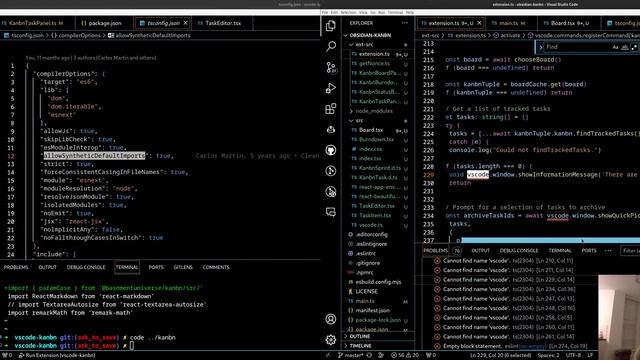Click the horizontal scrollbar in extension.ts editor

click(x=550, y=240)
